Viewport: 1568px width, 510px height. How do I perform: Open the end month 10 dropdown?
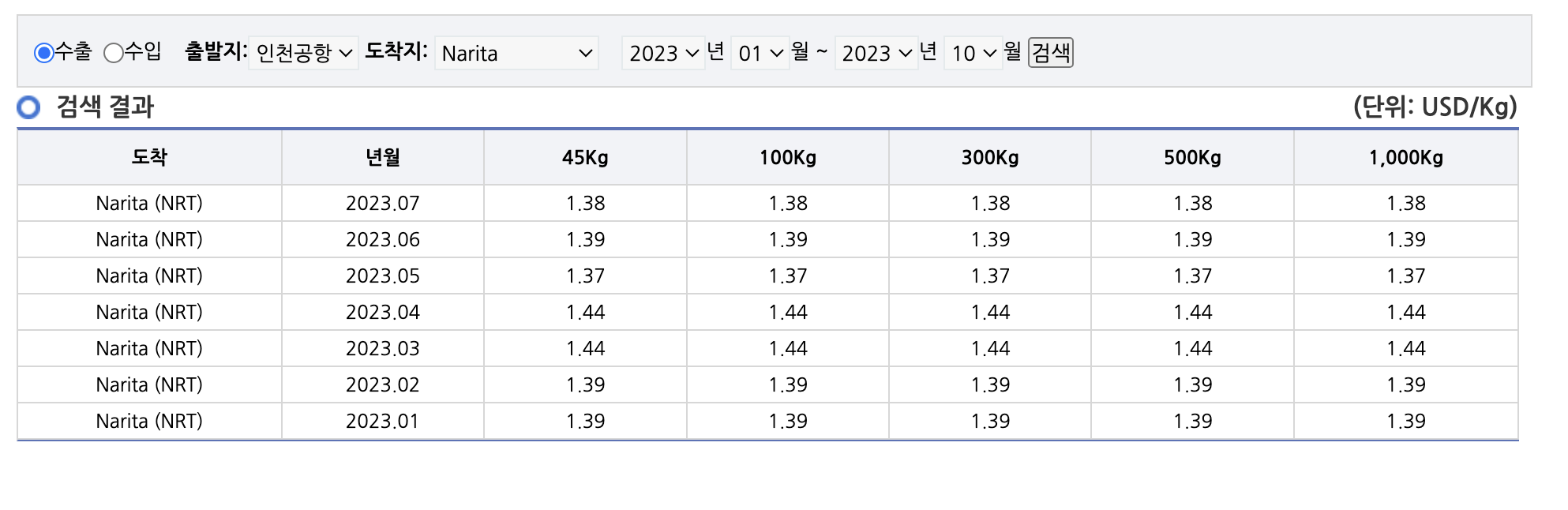973,53
